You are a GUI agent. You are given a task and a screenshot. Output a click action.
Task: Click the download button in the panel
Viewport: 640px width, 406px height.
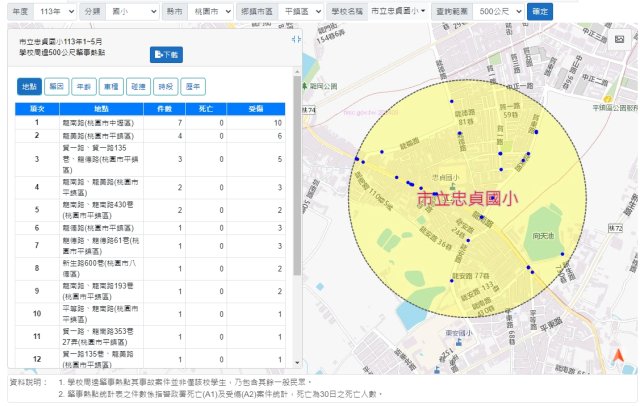tap(165, 53)
